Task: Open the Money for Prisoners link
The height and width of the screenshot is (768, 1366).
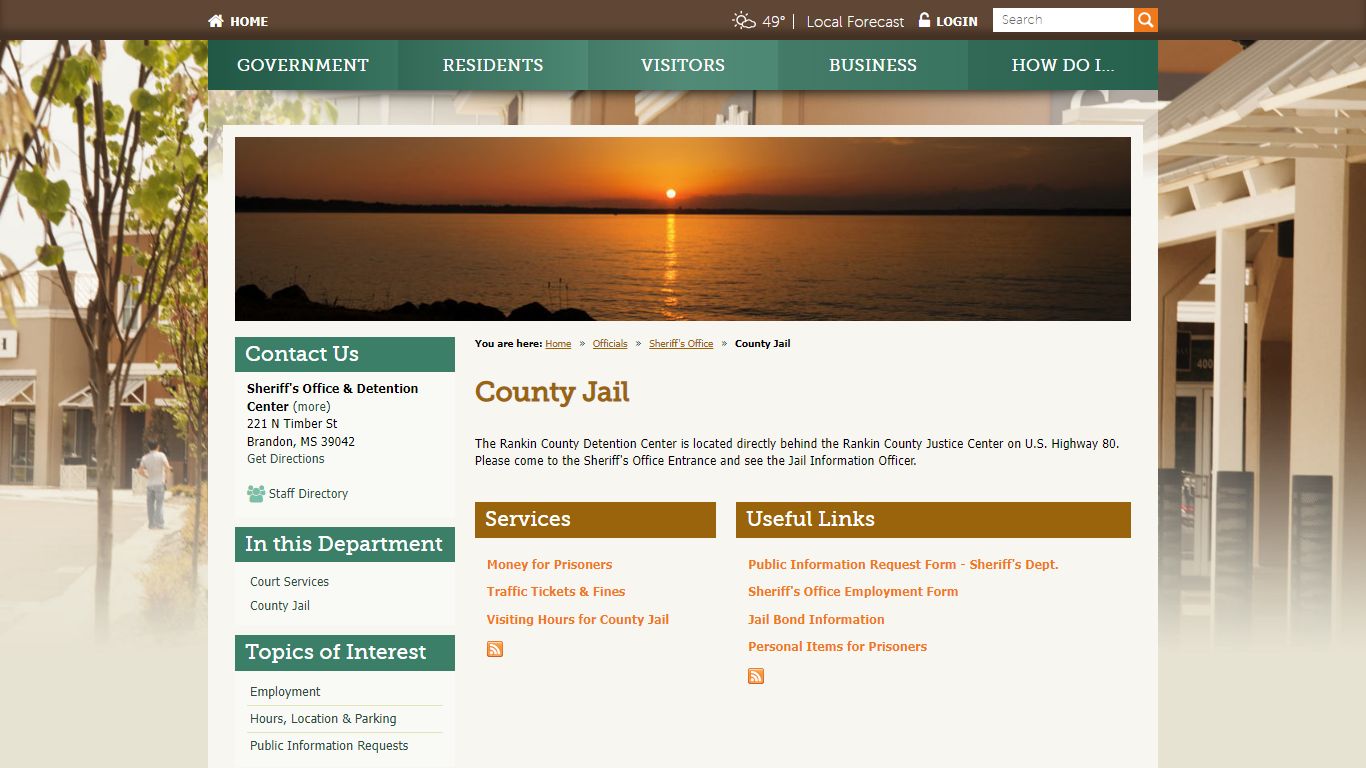Action: [x=549, y=565]
